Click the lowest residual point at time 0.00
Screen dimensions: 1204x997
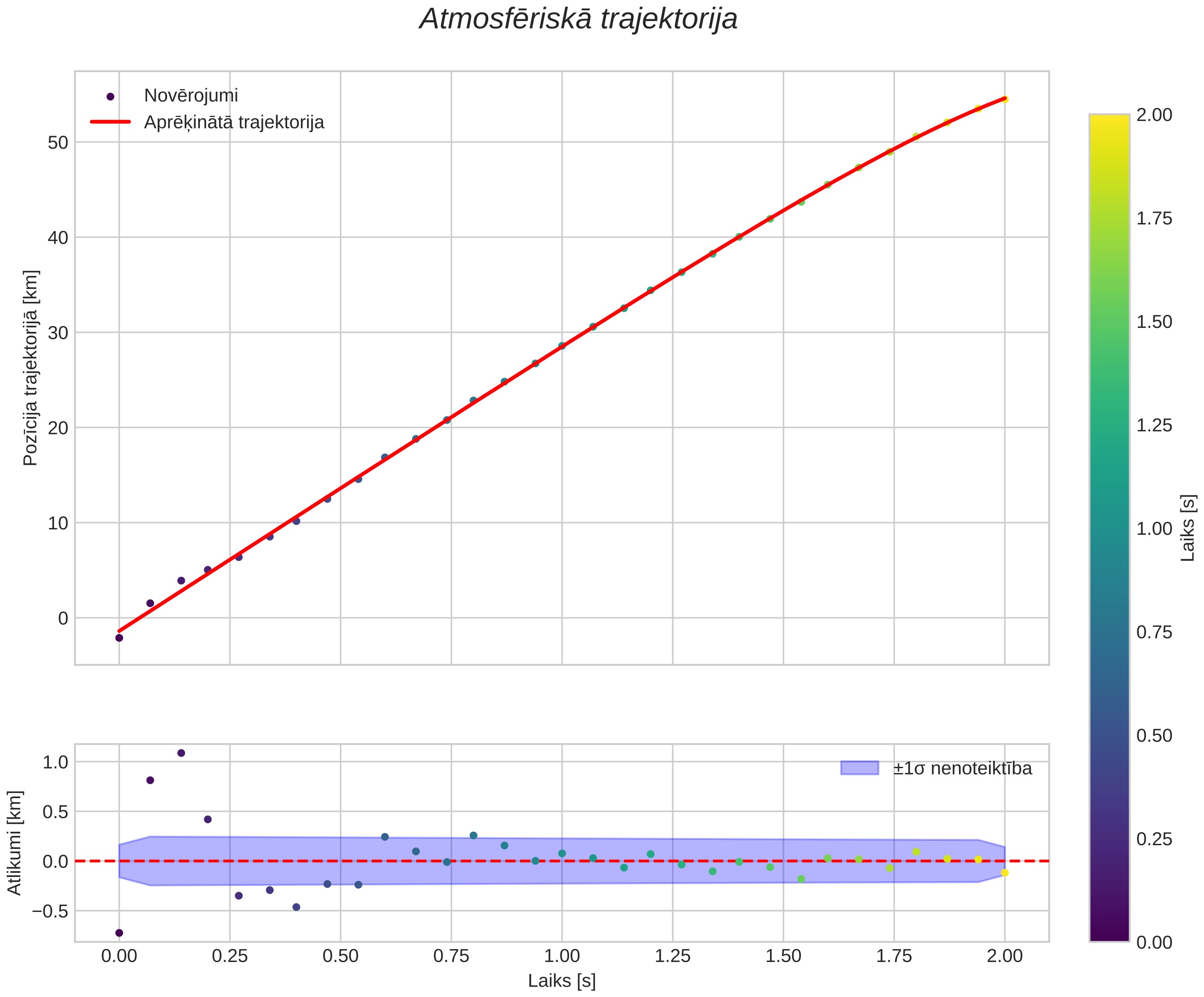(x=119, y=933)
